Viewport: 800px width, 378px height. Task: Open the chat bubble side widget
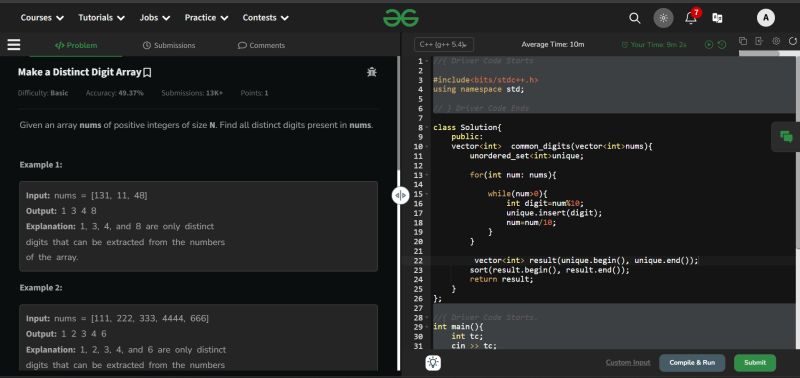pos(786,136)
